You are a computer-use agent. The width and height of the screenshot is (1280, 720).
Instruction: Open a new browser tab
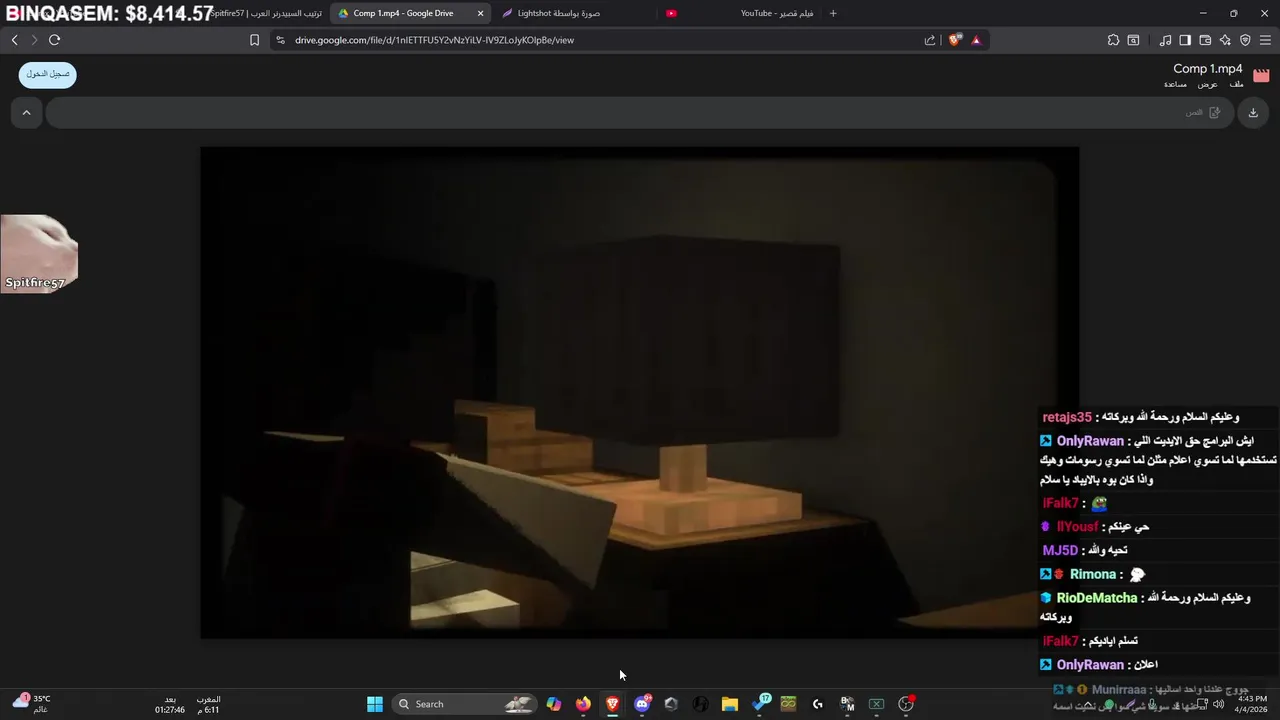tap(833, 13)
